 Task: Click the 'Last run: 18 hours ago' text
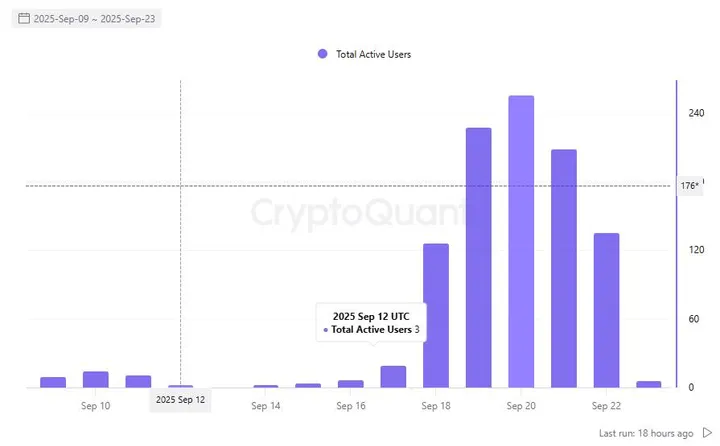pos(646,433)
